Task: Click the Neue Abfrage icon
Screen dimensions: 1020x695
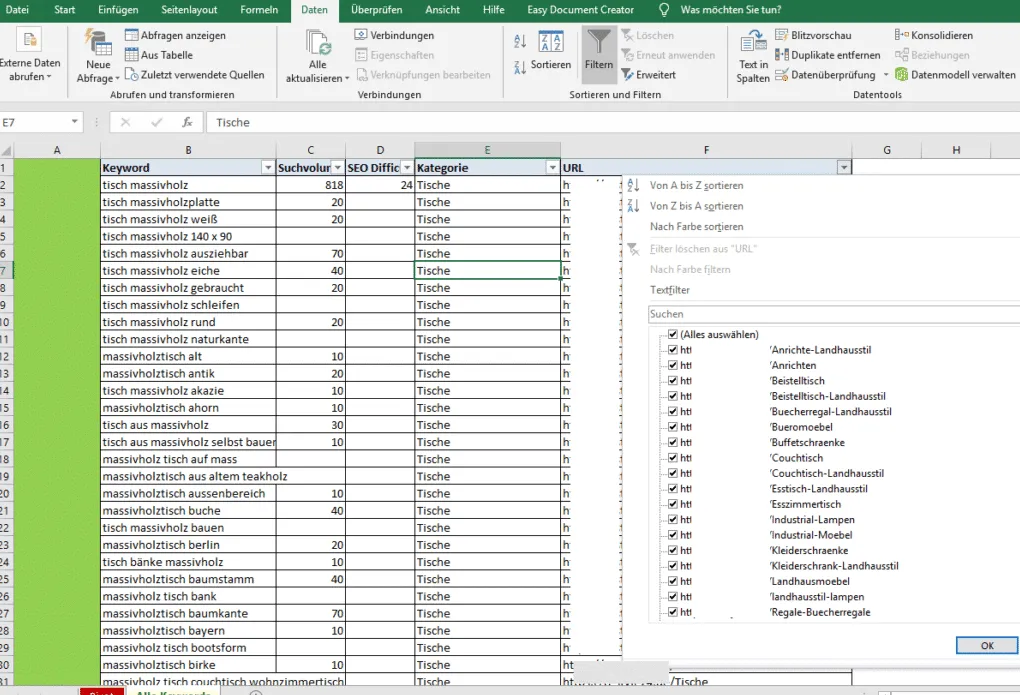Action: (x=98, y=43)
